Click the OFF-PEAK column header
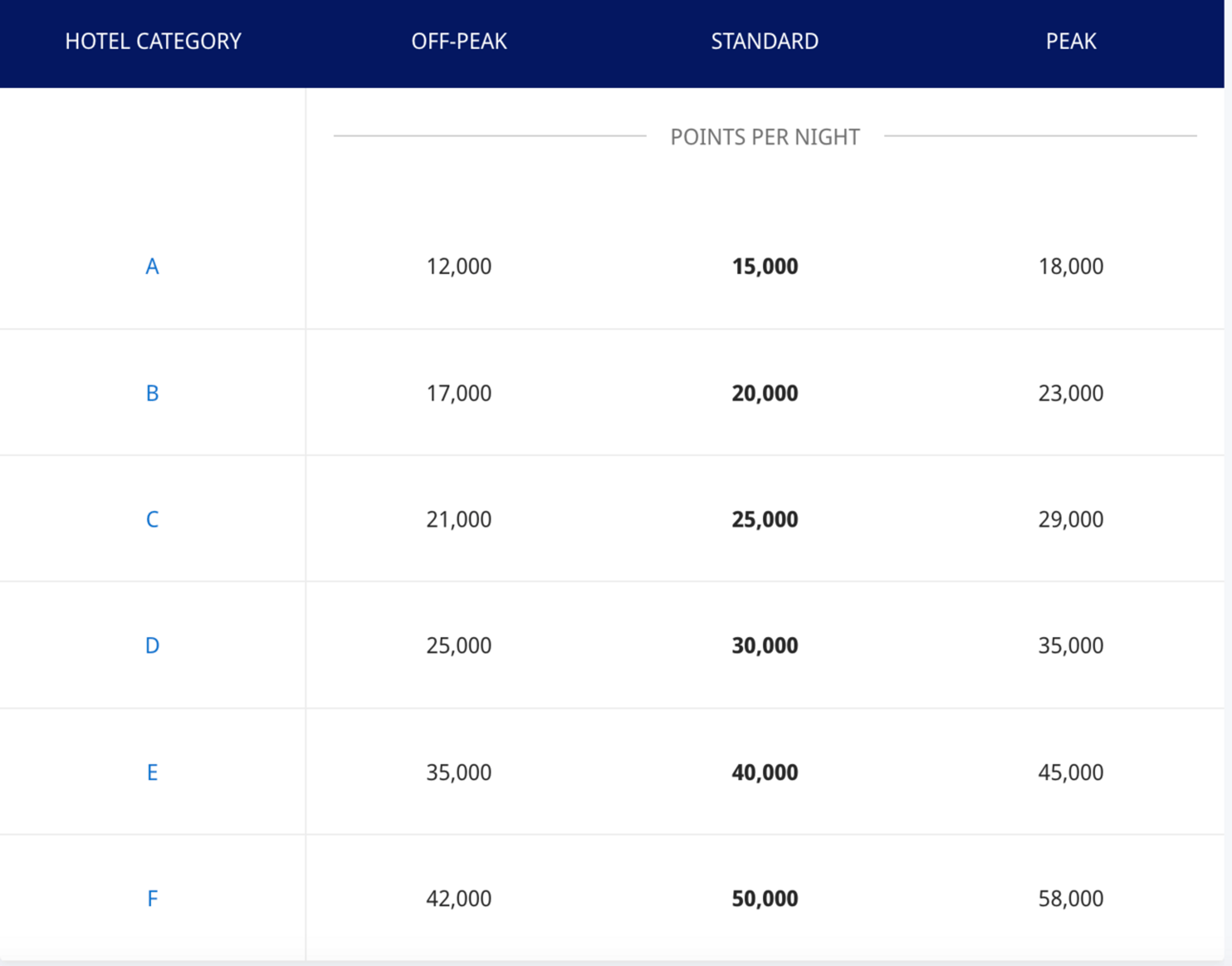Image resolution: width=1232 pixels, height=966 pixels. click(x=459, y=41)
